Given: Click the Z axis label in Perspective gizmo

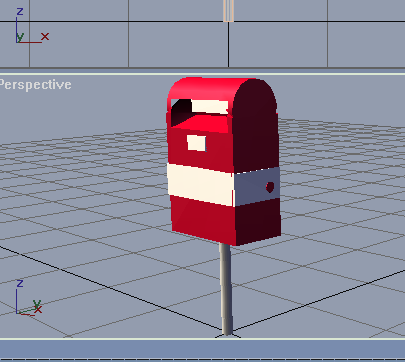Looking at the screenshot, I should point(20,284).
